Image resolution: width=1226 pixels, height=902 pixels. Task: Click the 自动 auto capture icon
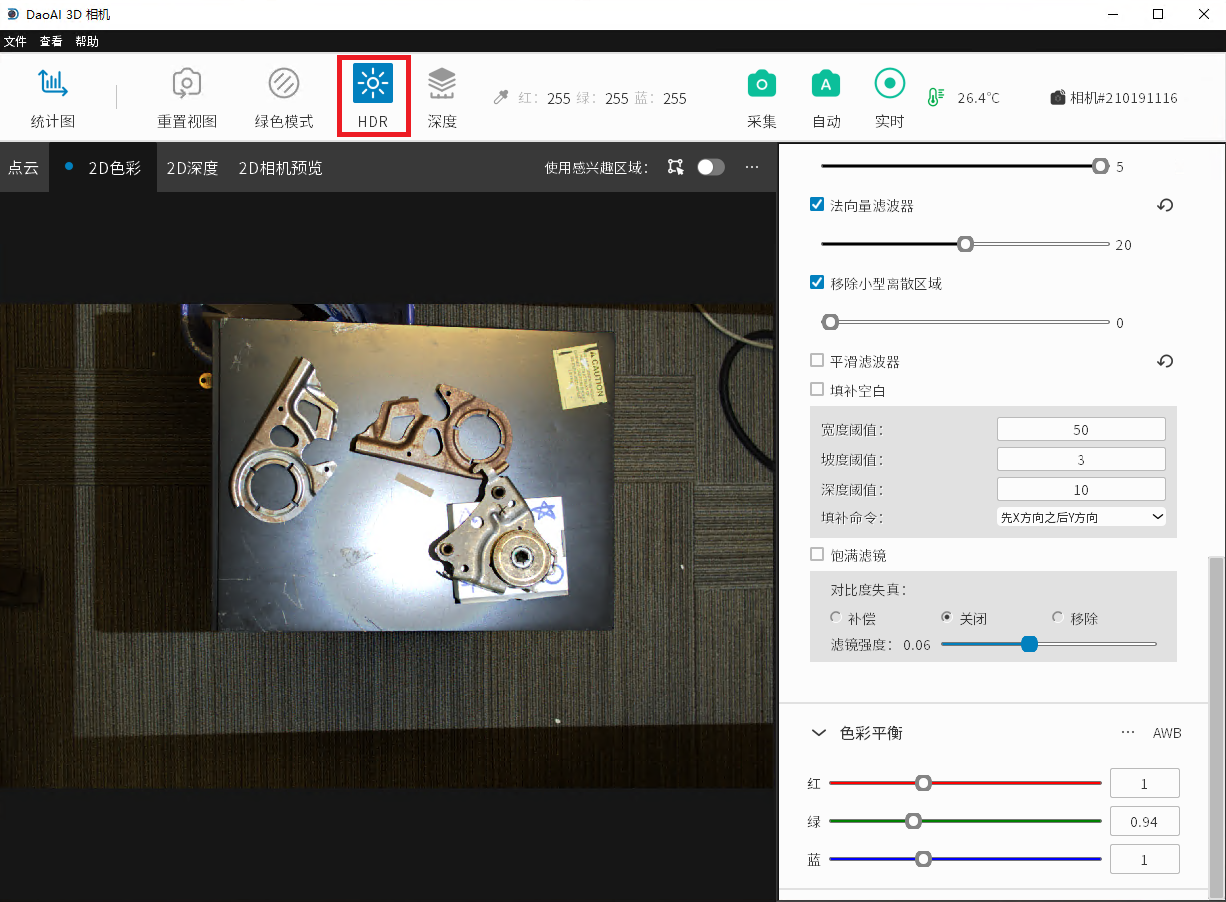point(826,84)
